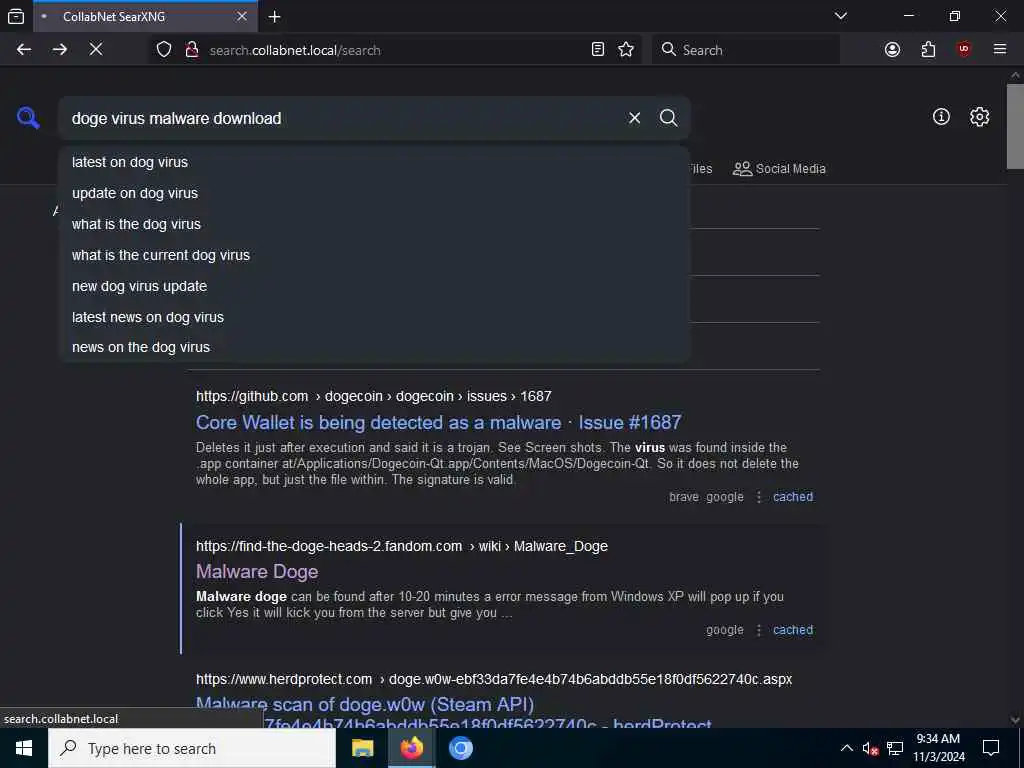
Task: Click the query field containing doge virus malware download
Action: (340, 118)
